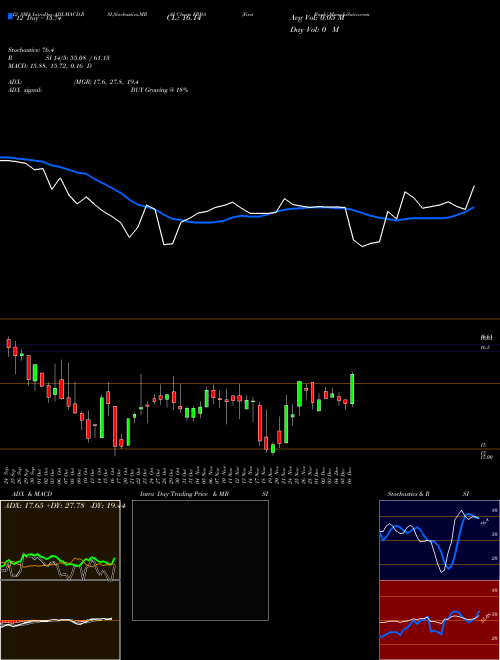Click the 16.5 price axis label
500x660 pixels.
485,347
